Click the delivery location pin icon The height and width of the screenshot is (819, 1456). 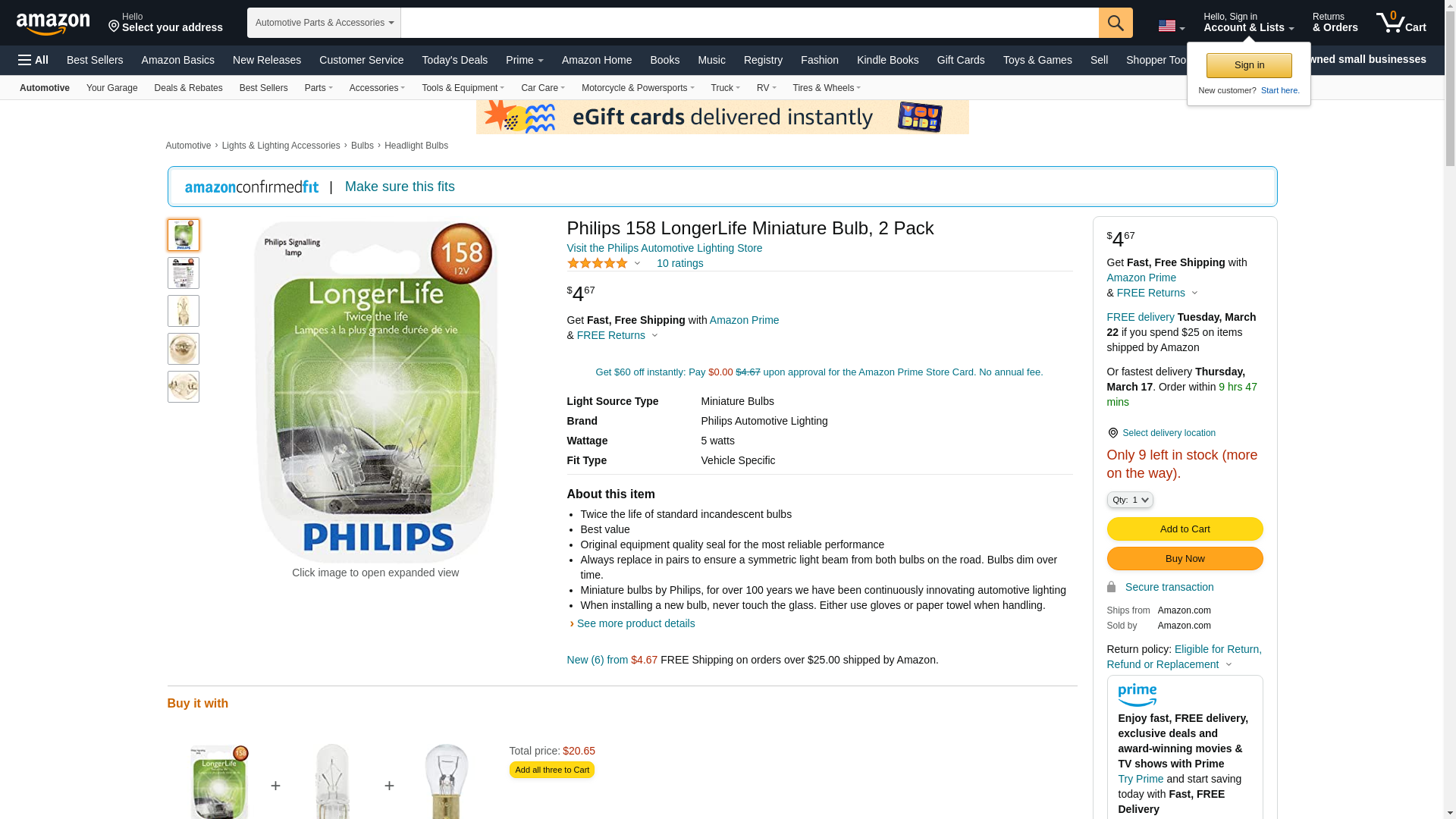[1112, 433]
